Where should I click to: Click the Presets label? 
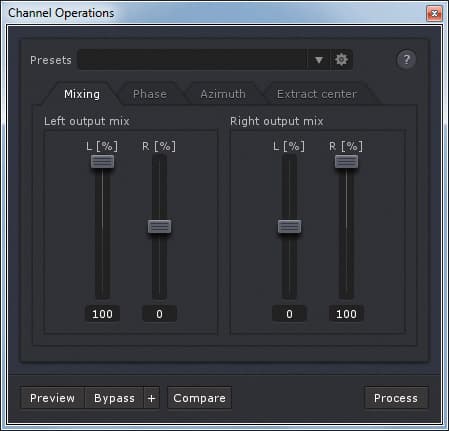[x=51, y=60]
